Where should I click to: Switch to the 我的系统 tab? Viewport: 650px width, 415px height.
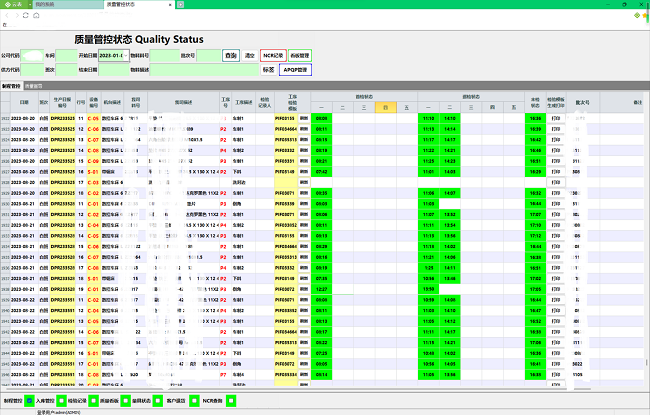point(68,5)
